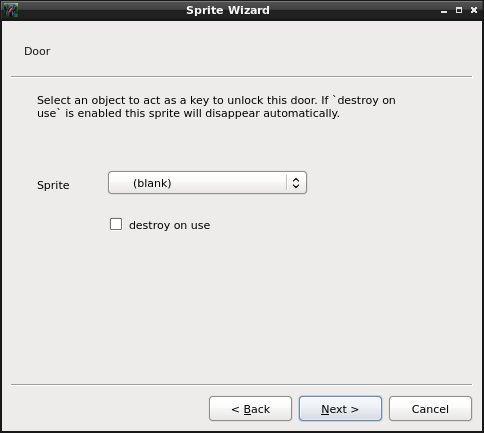The width and height of the screenshot is (484, 433).
Task: Go to previous page with Back button
Action: pyautogui.click(x=250, y=409)
